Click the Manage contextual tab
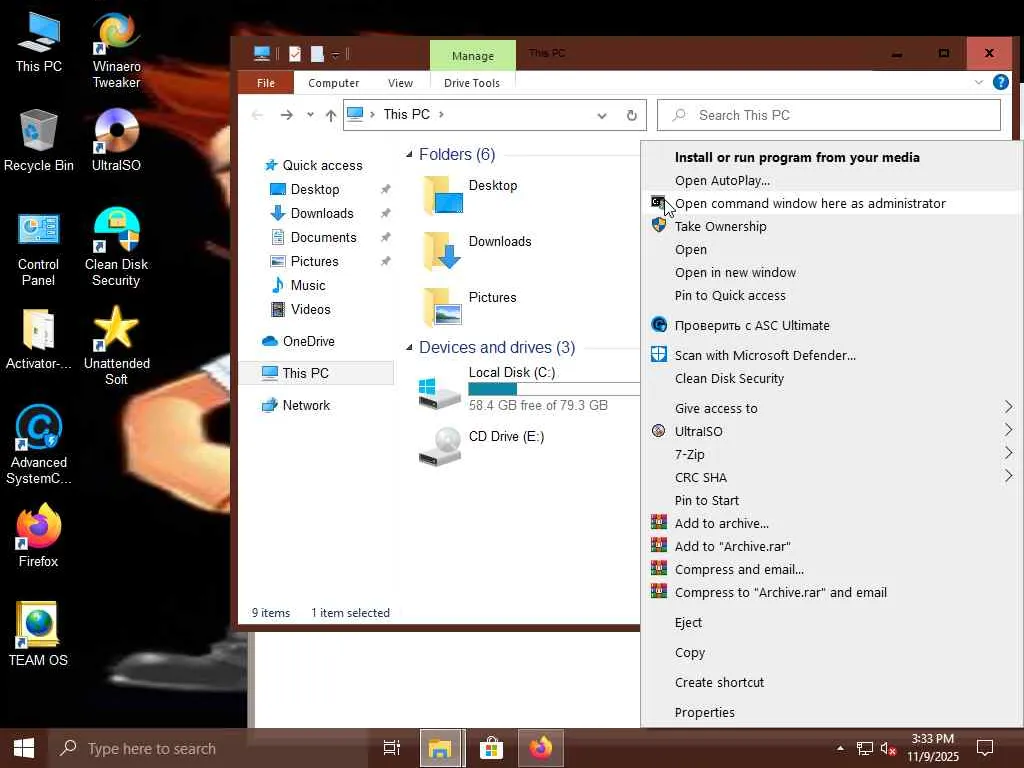The height and width of the screenshot is (768, 1024). pos(473,56)
